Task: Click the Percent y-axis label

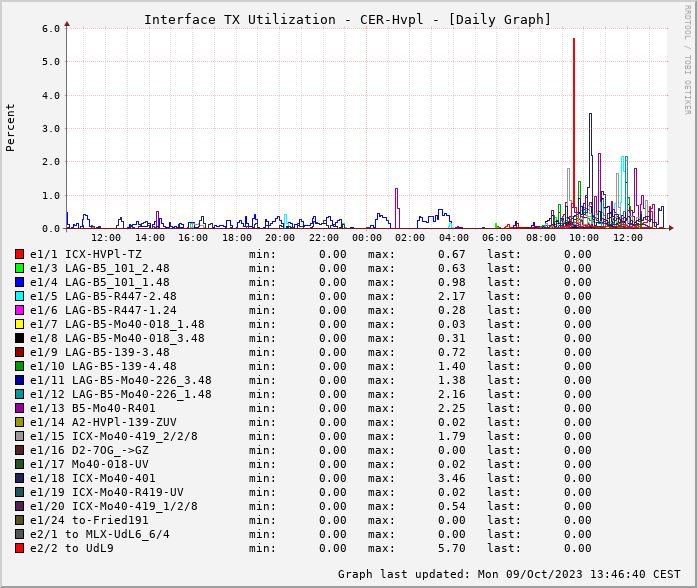Action: point(11,127)
